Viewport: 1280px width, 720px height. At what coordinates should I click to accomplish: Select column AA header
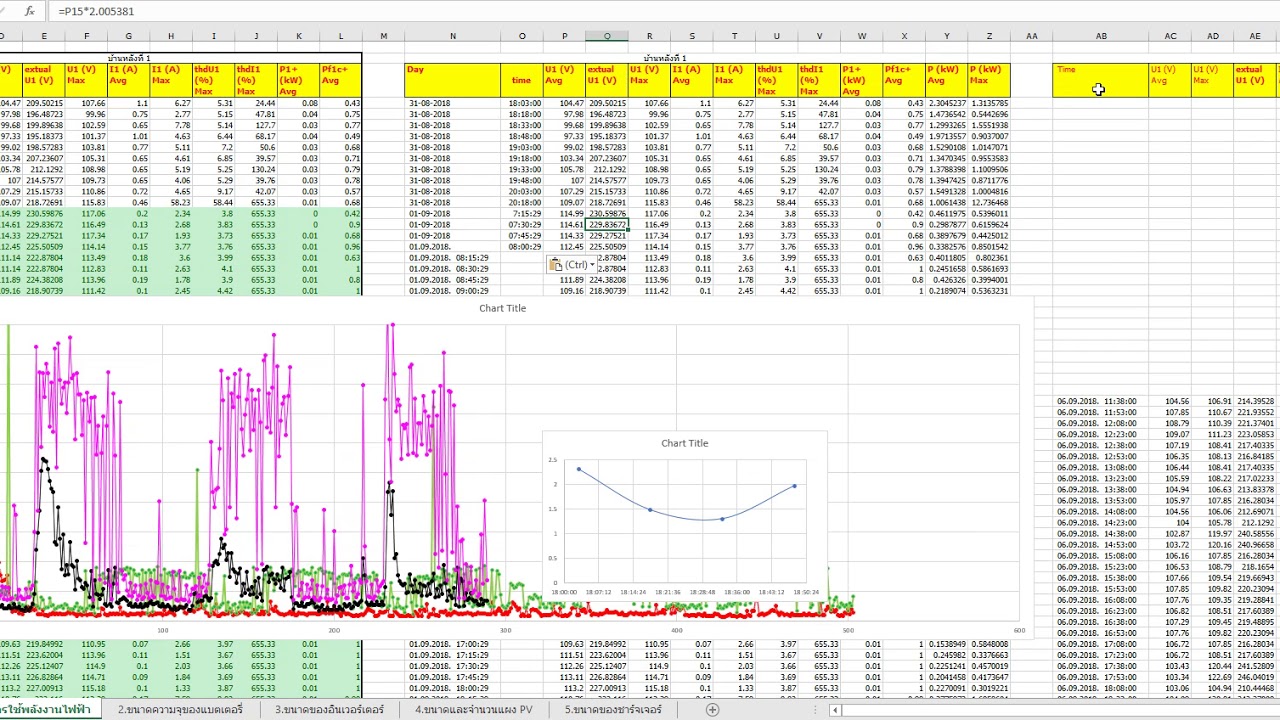1031,36
